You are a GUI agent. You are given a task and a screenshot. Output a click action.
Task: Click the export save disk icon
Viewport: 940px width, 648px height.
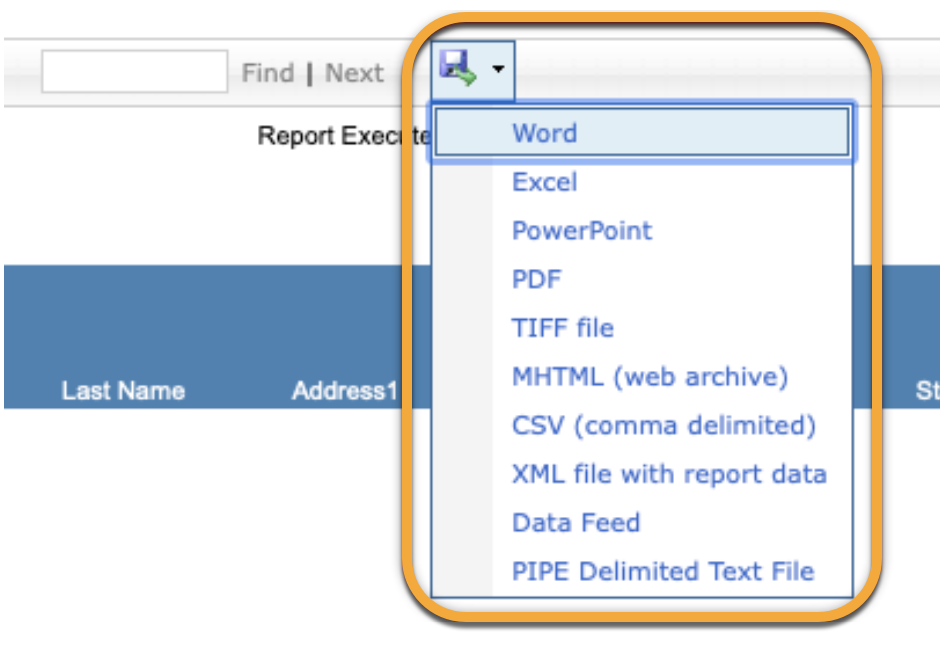pyautogui.click(x=457, y=70)
